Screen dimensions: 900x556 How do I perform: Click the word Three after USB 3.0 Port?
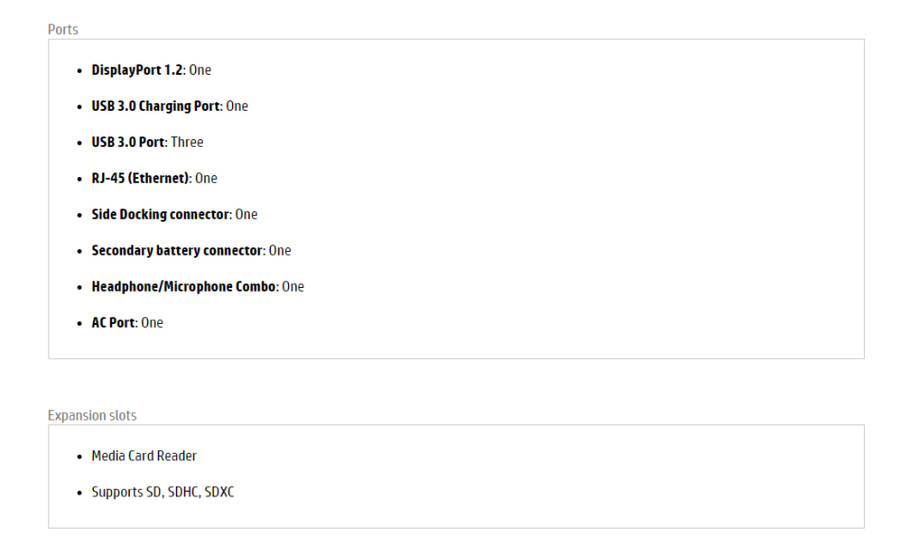coord(187,142)
